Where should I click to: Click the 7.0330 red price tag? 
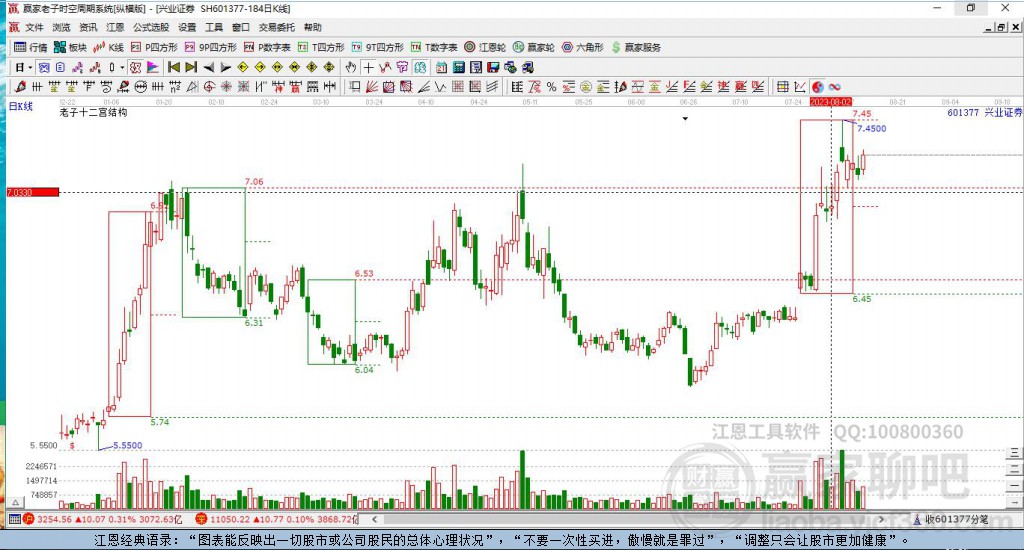click(x=33, y=192)
